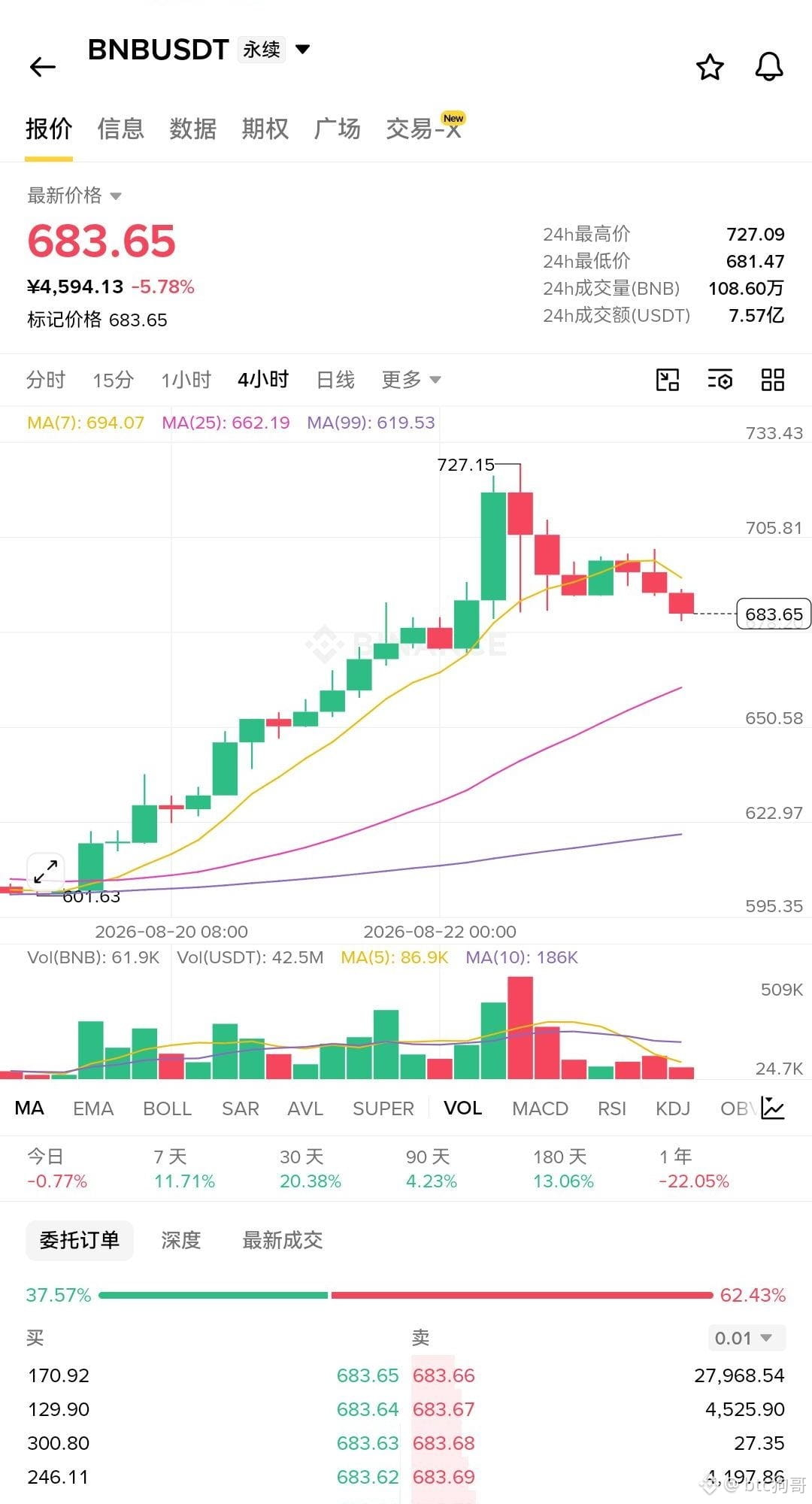Select ask price 683.68
This screenshot has height=1504, width=812.
click(444, 1443)
